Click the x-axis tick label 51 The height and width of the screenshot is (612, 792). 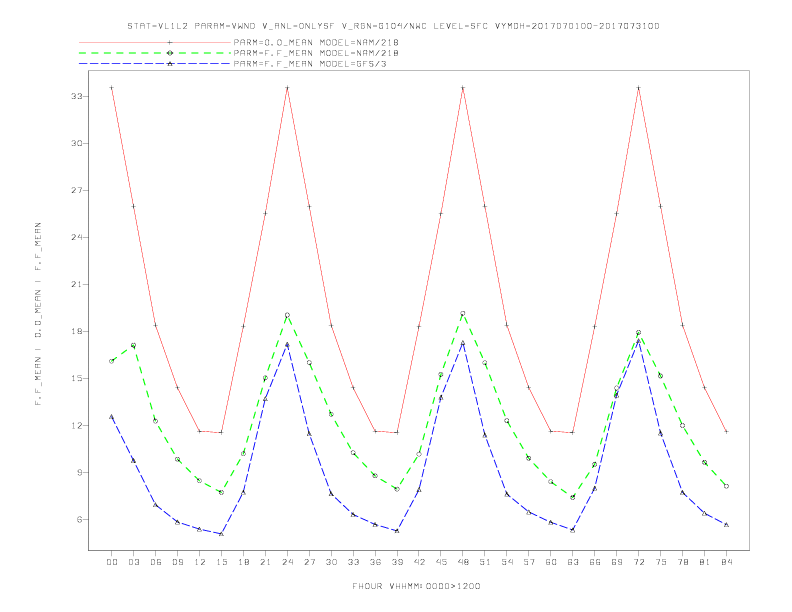(485, 562)
